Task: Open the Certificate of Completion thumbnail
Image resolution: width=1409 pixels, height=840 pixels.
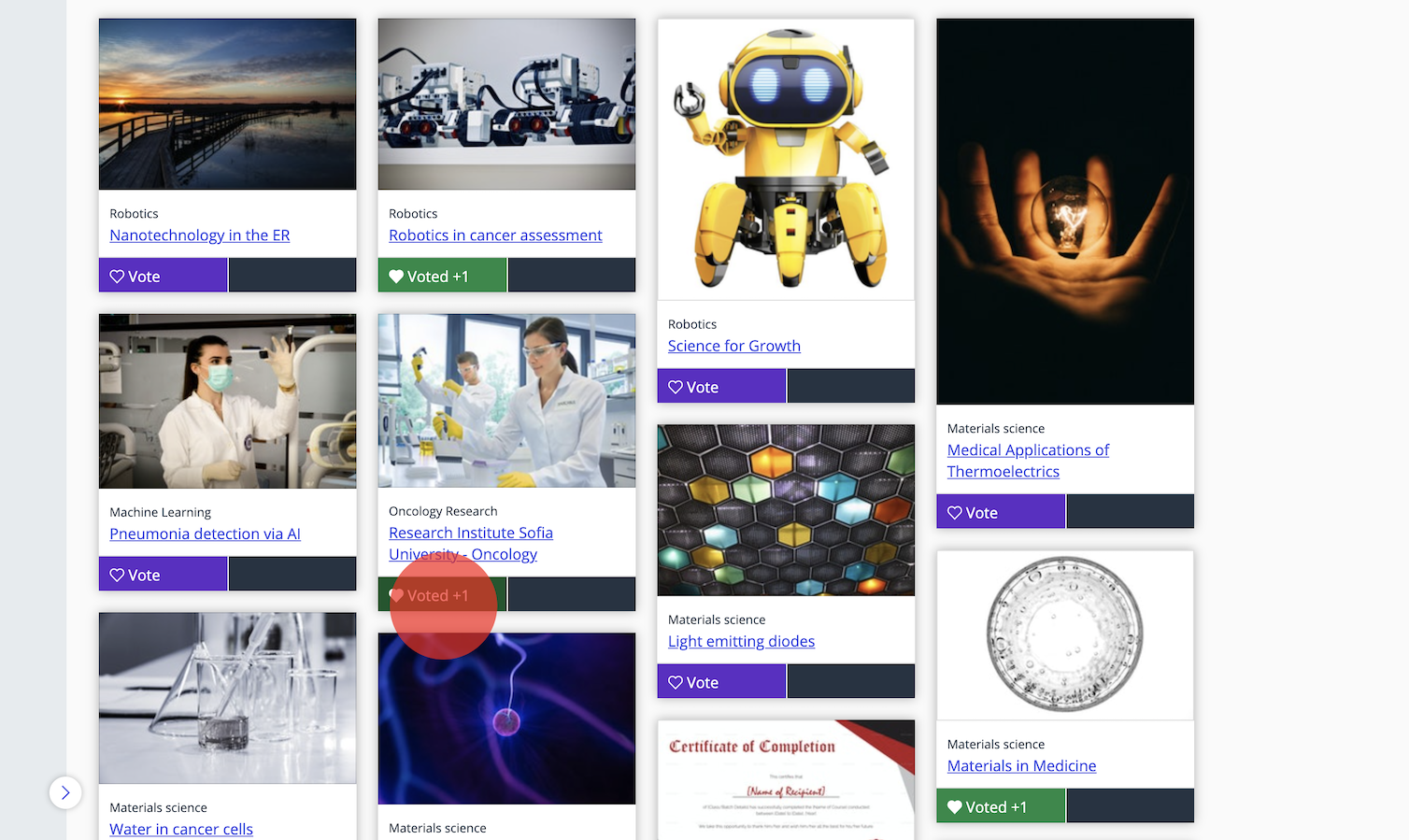Action: coord(786,780)
